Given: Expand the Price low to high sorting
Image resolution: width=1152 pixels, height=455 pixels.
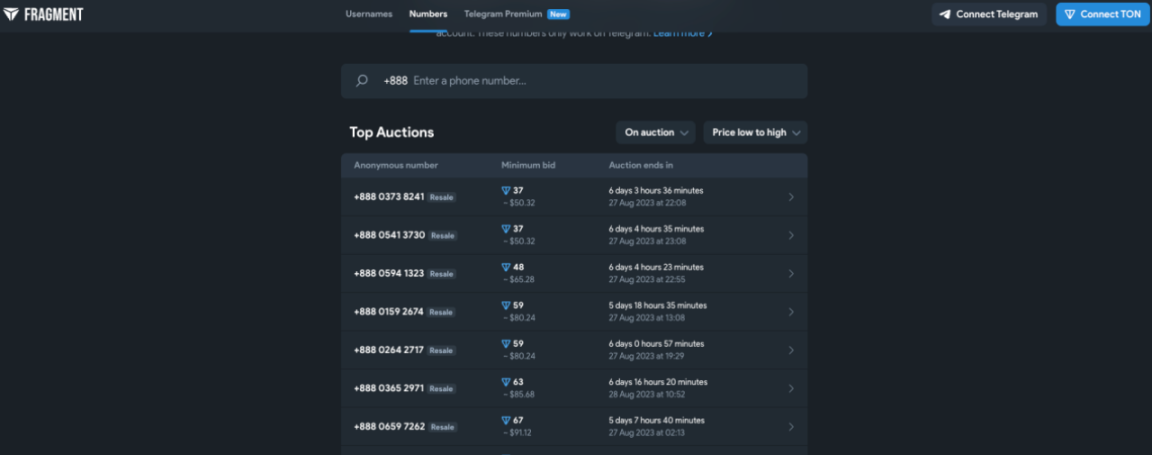Looking at the screenshot, I should [x=755, y=132].
